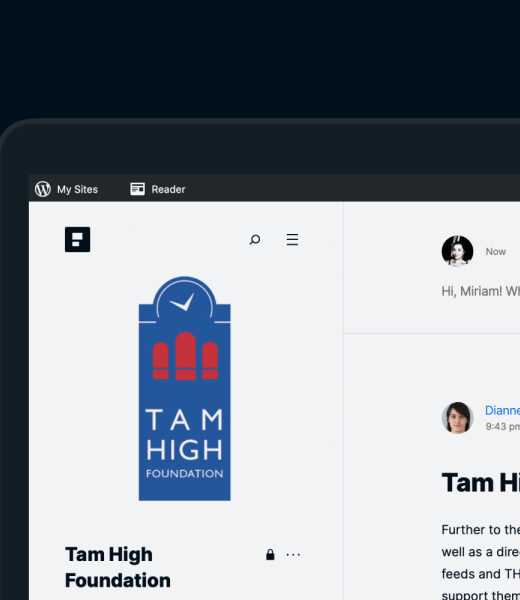Open the Tam Hi post title
520x600 pixels.
[x=481, y=483]
